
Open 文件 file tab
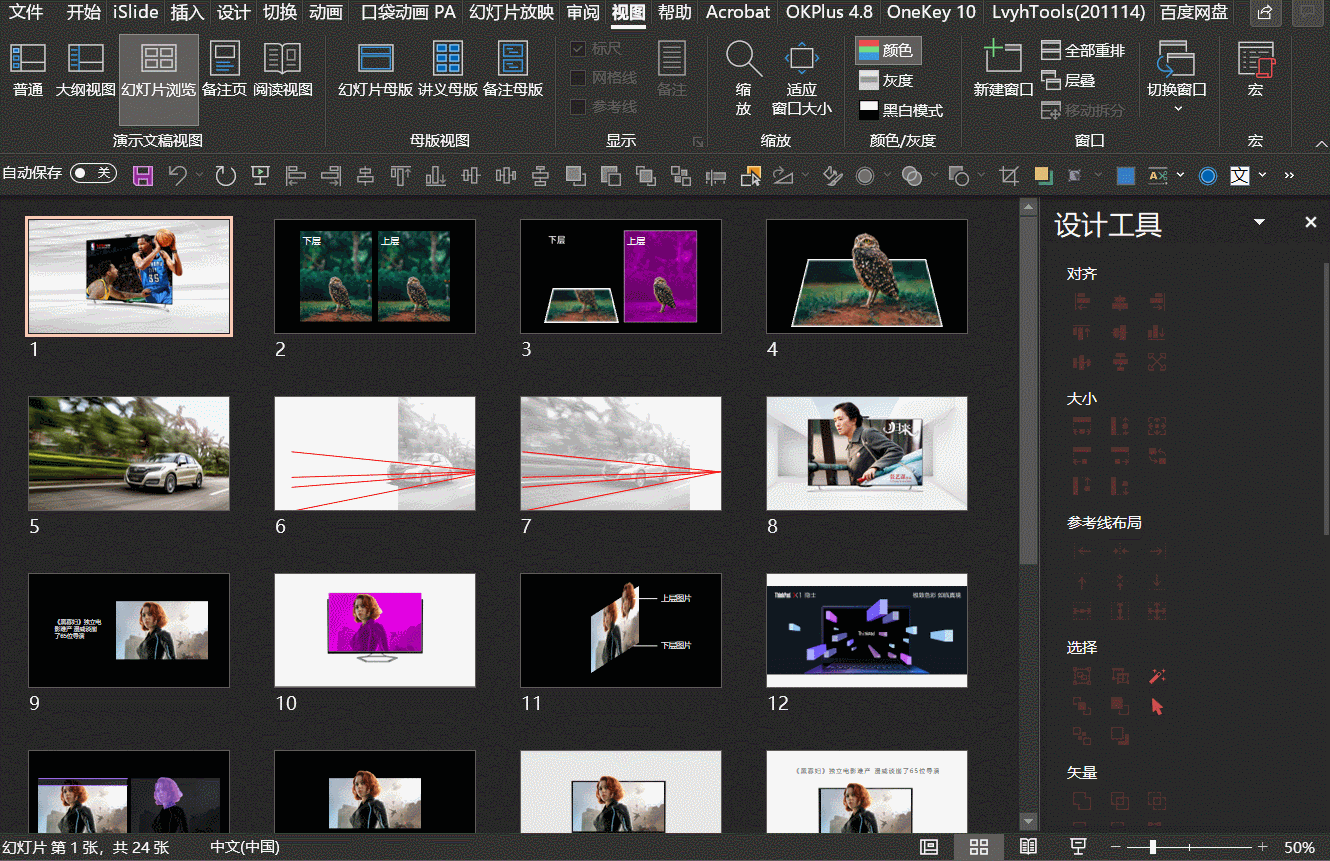coord(26,12)
